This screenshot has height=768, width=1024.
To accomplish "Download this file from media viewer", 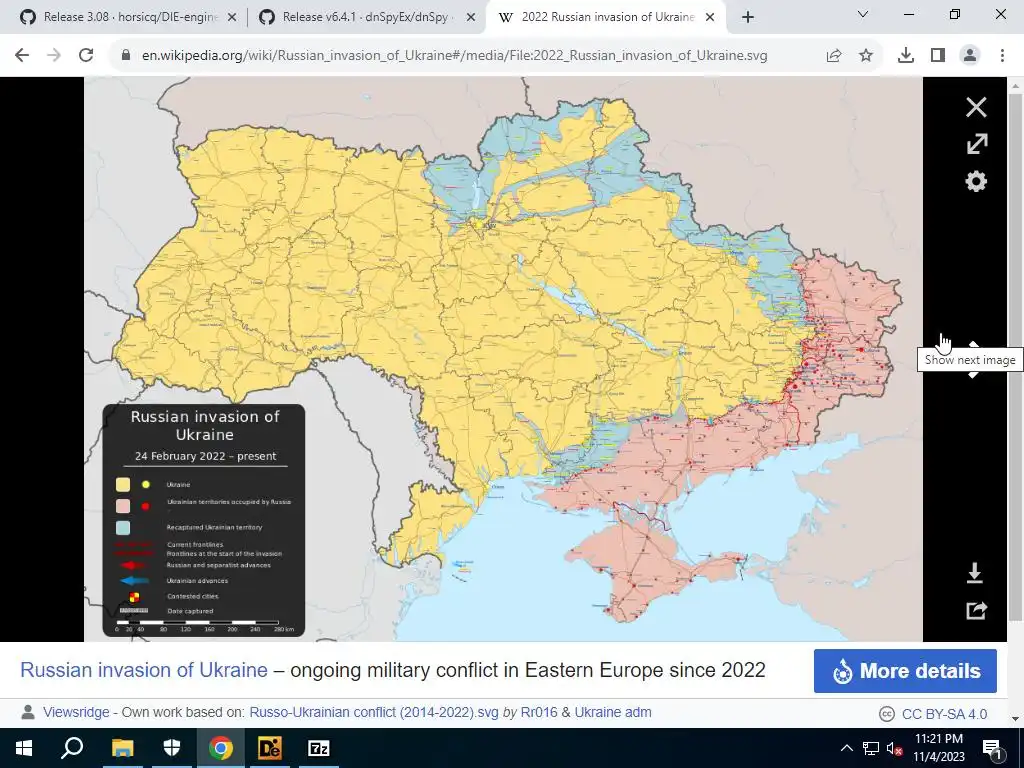I will pyautogui.click(x=974, y=573).
